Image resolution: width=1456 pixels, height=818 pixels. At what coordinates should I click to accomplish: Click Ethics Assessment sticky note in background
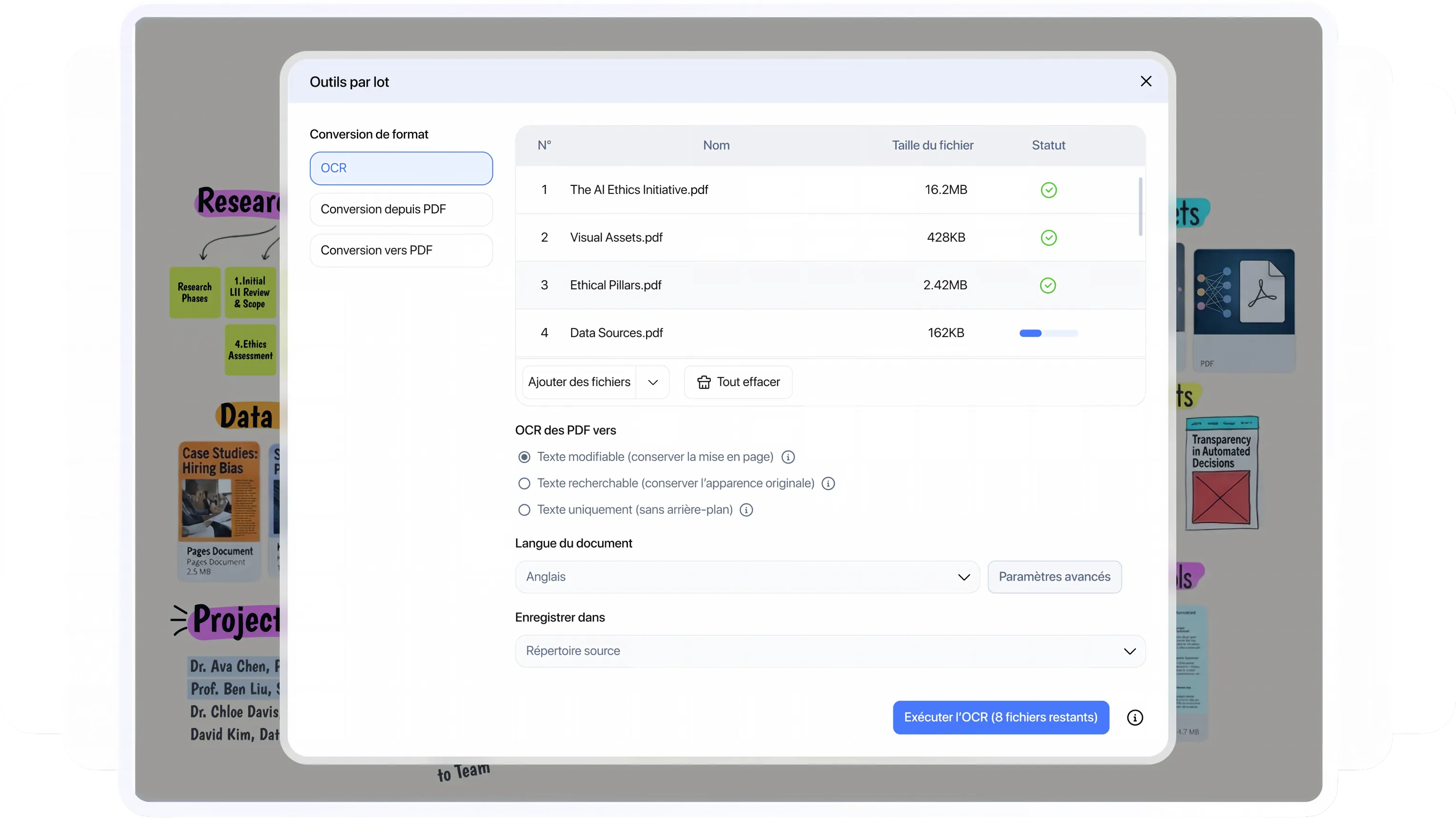[x=251, y=350]
